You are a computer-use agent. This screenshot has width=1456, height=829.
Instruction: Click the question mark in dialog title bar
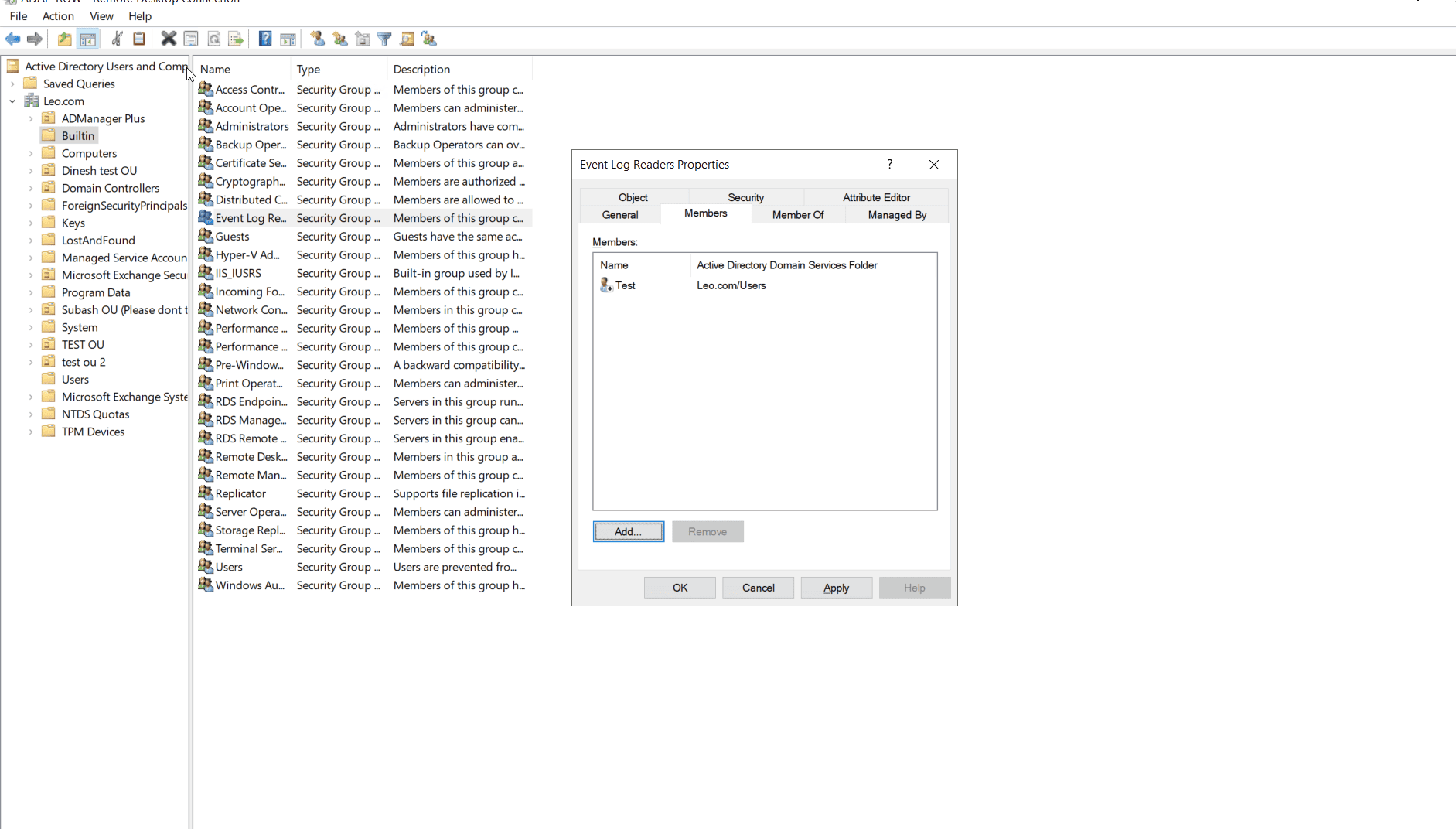(890, 164)
